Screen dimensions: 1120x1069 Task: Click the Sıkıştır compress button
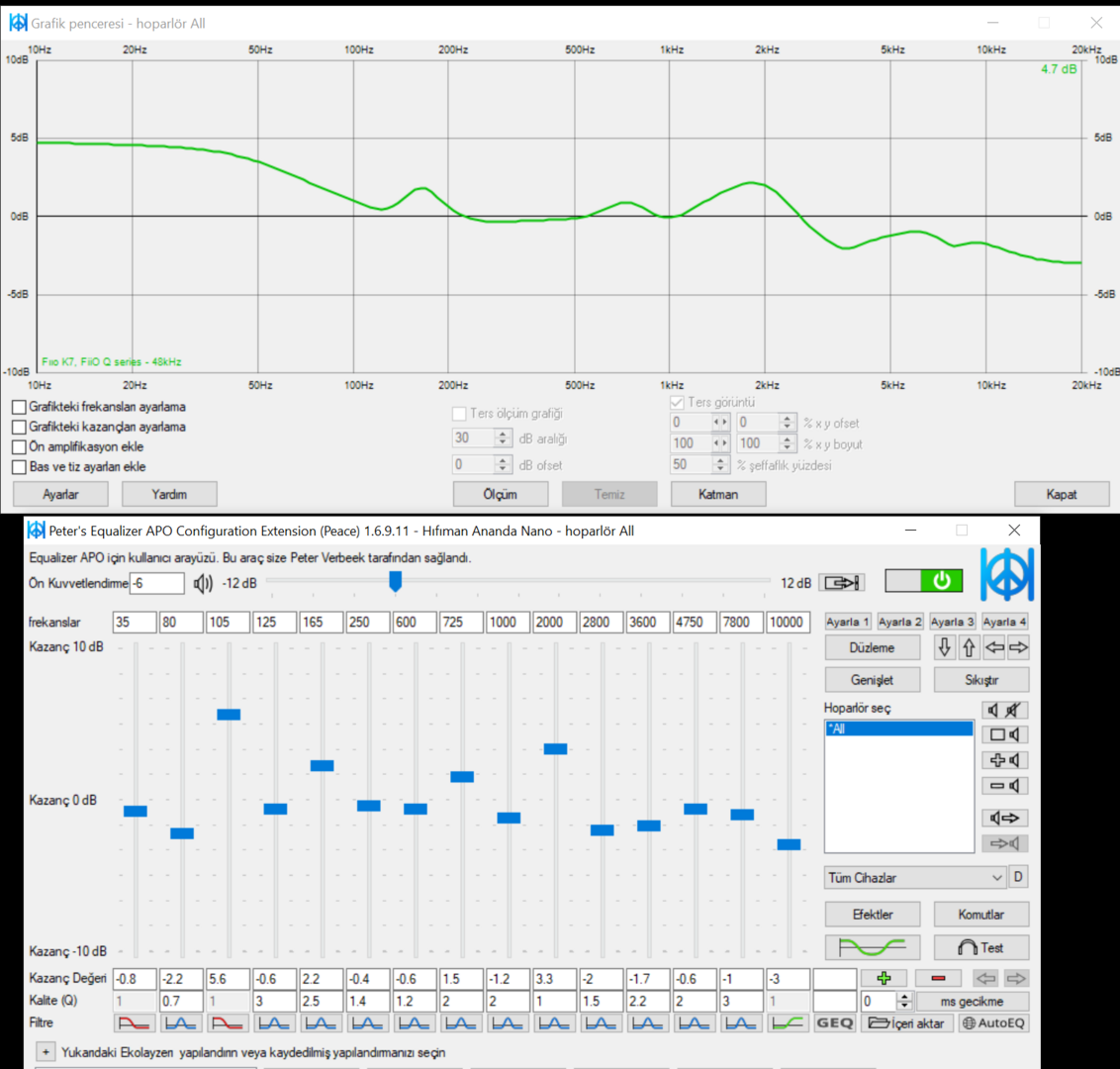[x=981, y=680]
